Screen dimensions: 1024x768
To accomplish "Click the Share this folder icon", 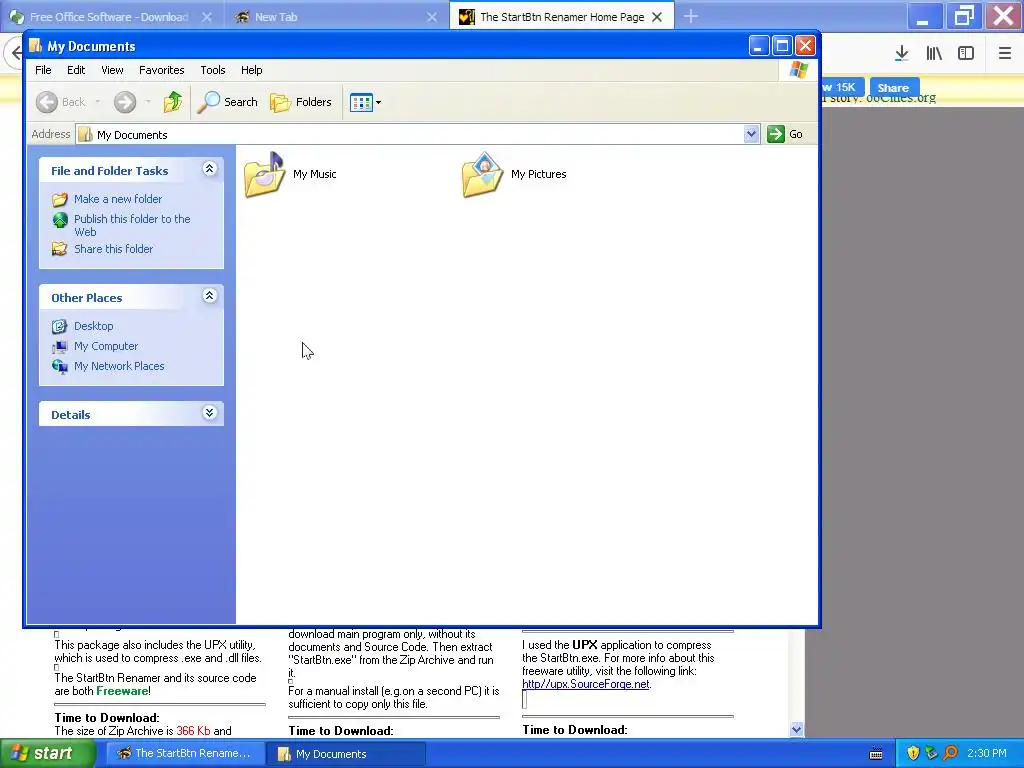I will point(59,249).
